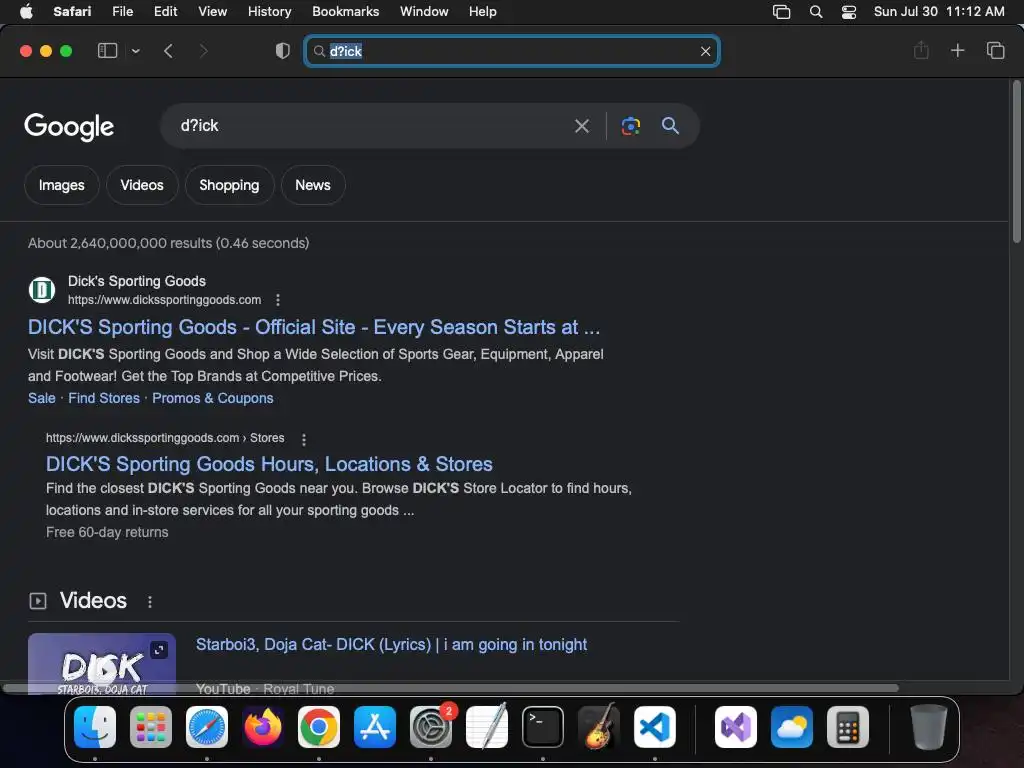Open the Window menu

click(x=424, y=12)
